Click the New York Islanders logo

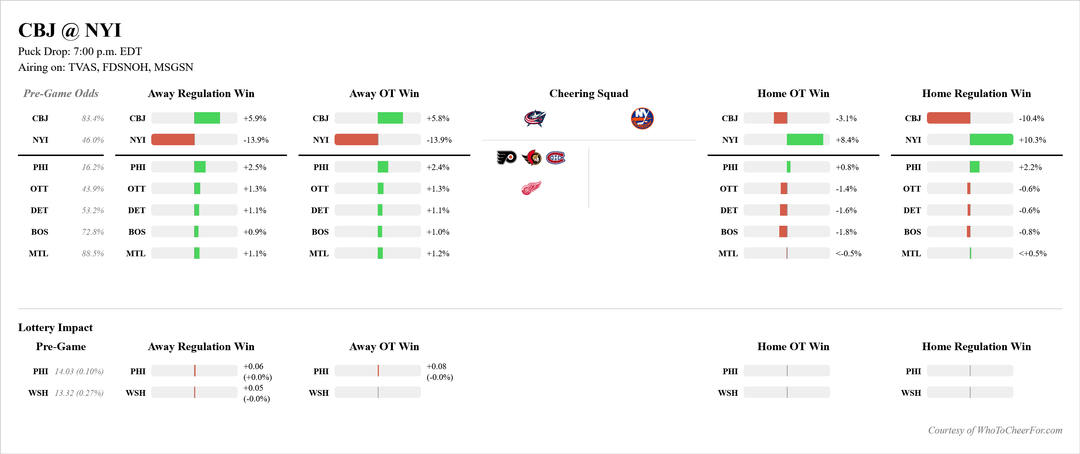642,118
